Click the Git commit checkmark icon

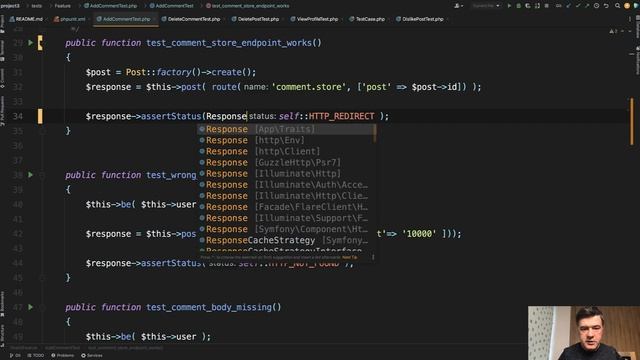(578, 6)
